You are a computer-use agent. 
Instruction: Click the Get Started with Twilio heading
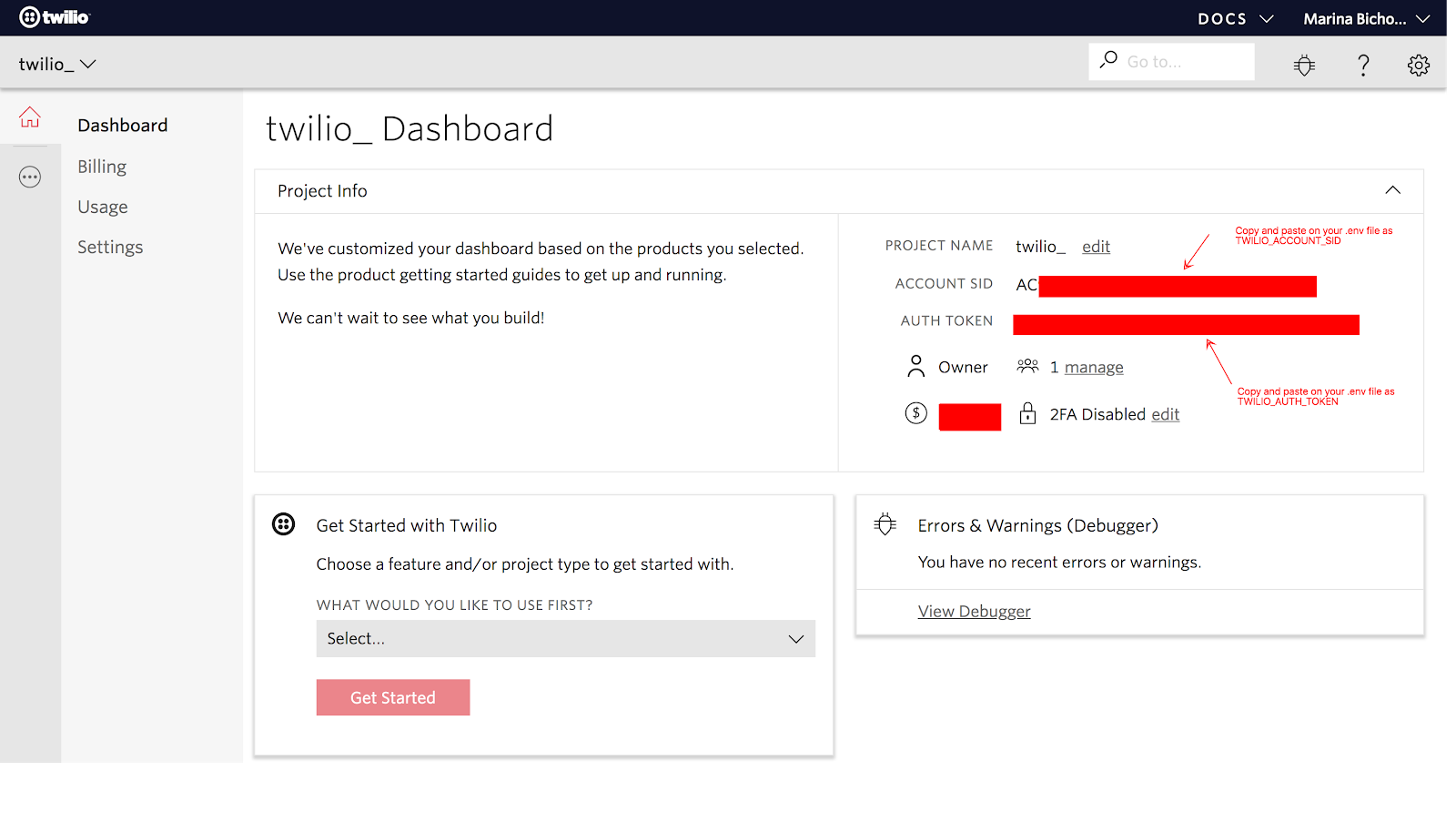pos(407,526)
